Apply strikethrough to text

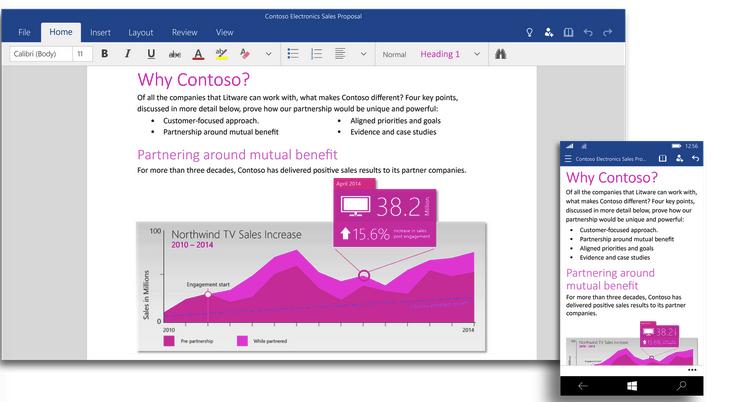tap(175, 55)
